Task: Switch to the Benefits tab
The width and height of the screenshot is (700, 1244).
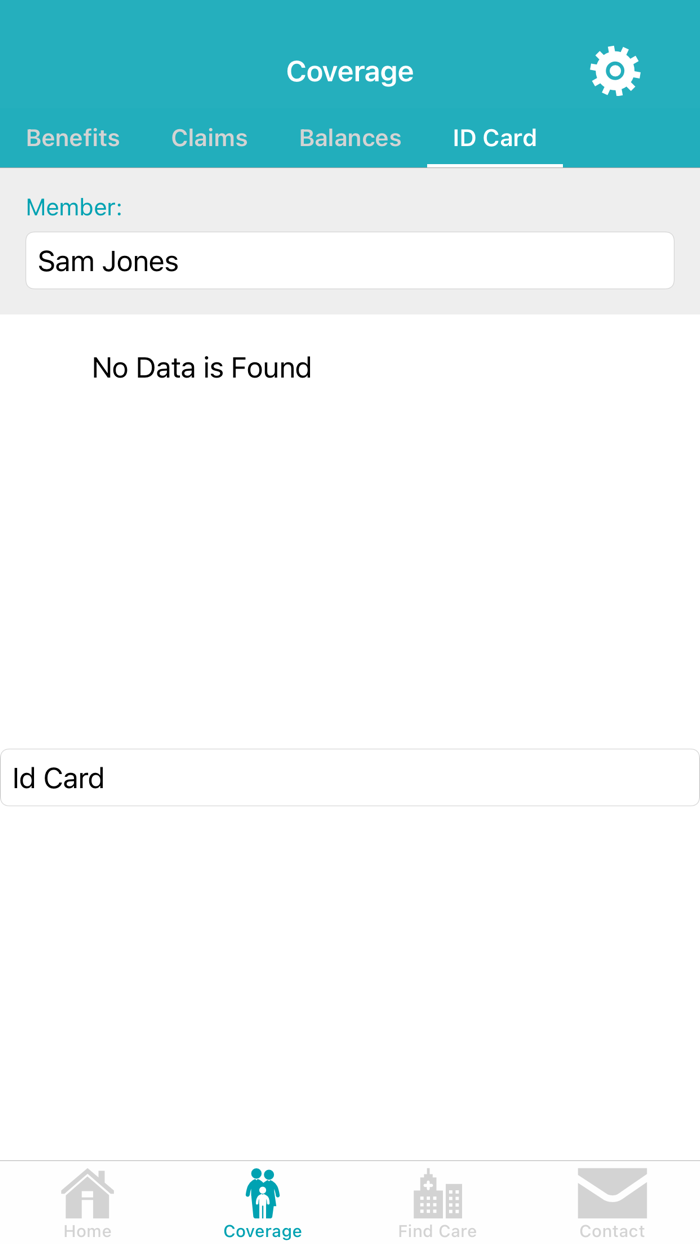Action: pos(73,138)
